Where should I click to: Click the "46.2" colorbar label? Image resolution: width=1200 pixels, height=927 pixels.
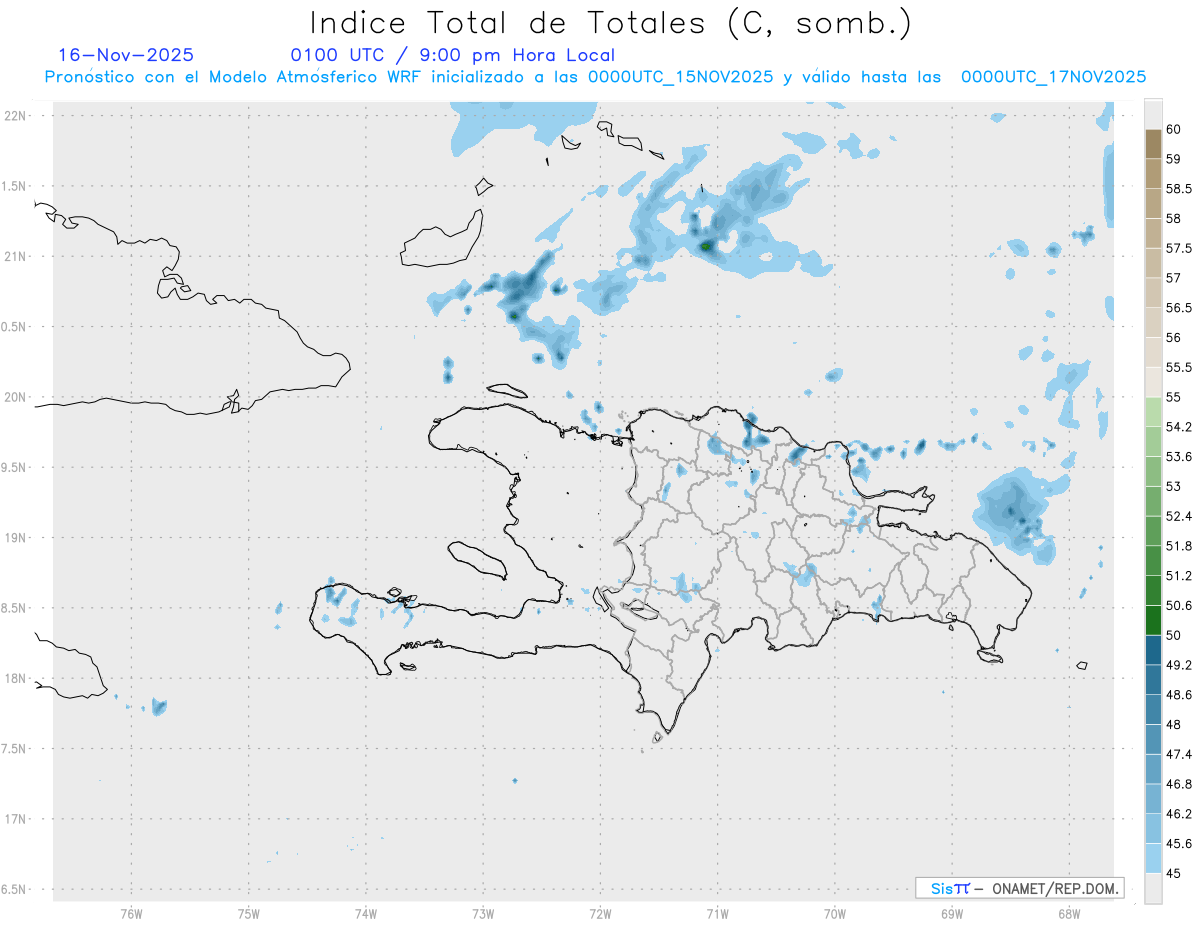click(x=1178, y=814)
